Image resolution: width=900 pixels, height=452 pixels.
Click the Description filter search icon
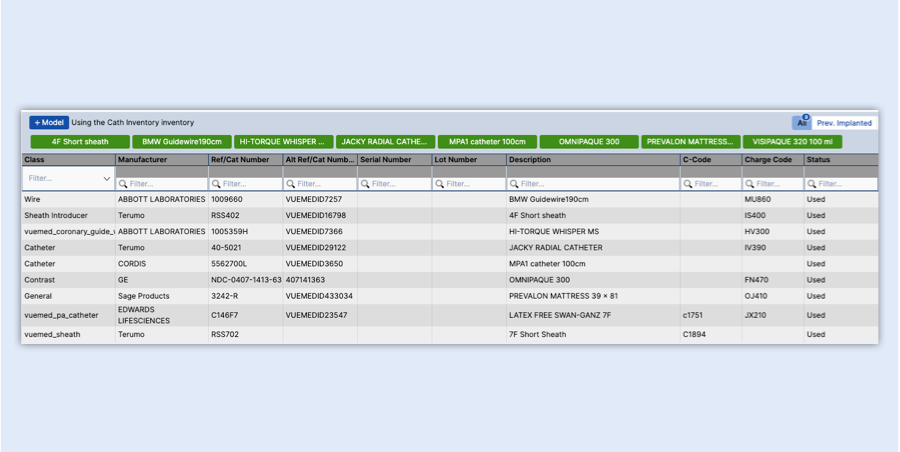pos(514,184)
